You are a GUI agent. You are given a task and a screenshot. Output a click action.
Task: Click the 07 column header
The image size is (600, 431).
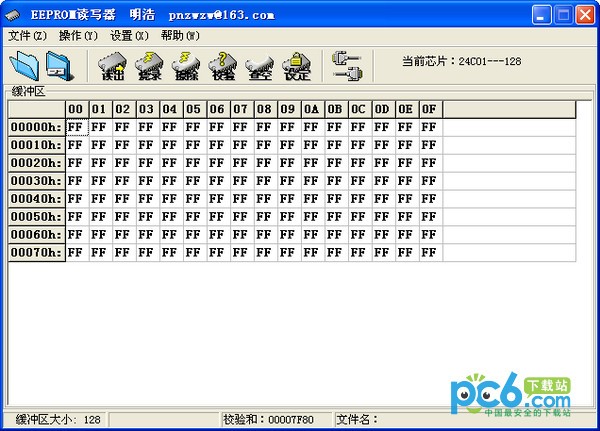[x=242, y=109]
